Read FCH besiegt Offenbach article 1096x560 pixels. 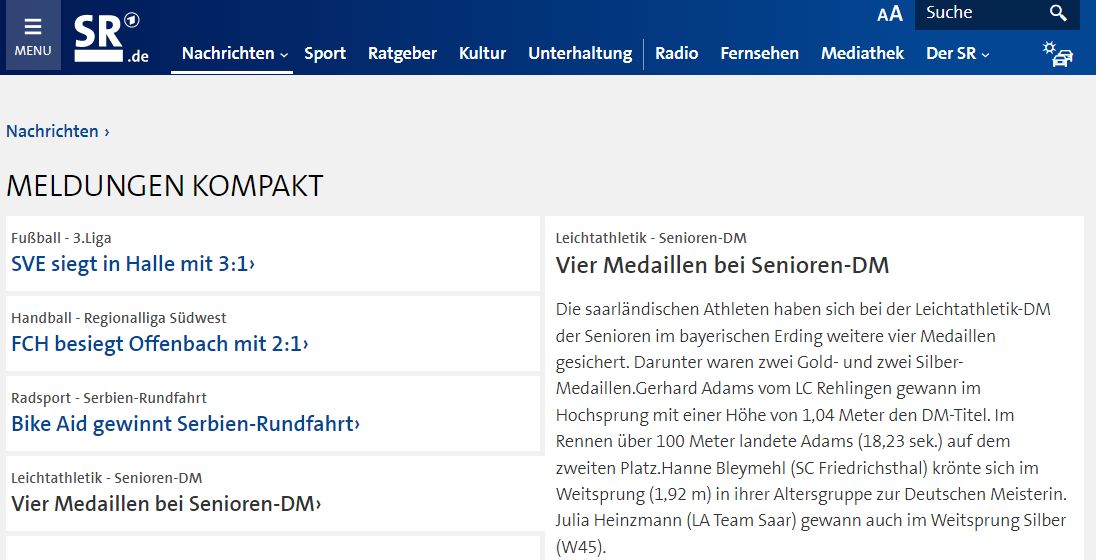click(160, 344)
